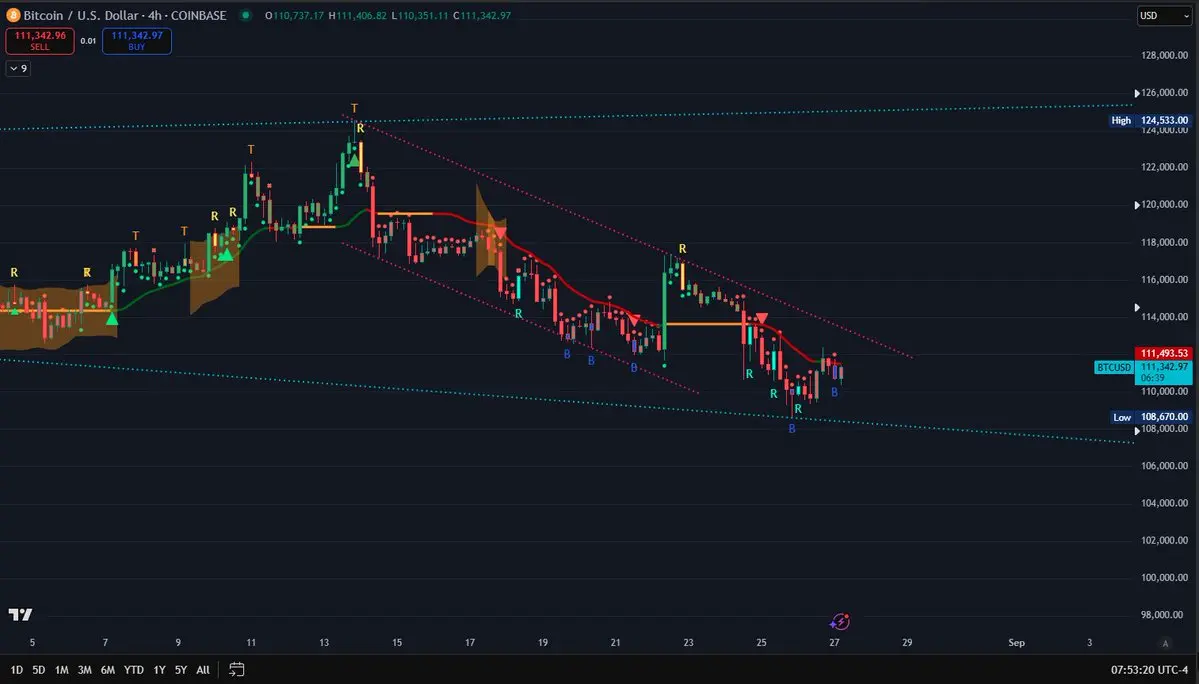Select the 1Y time range
The width and height of the screenshot is (1199, 684).
(159, 669)
